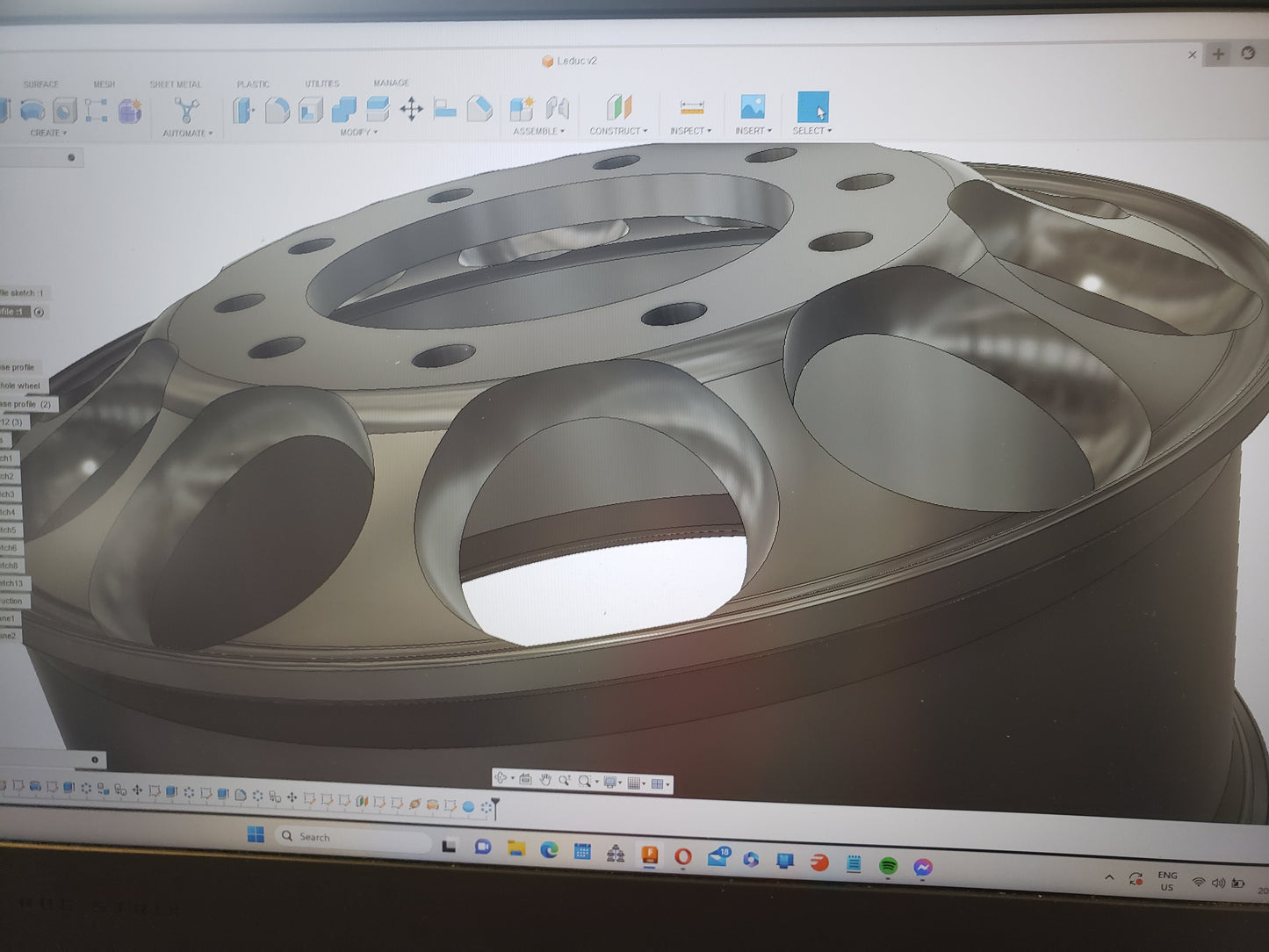This screenshot has height=952, width=1269.
Task: Open a new design tab with plus
Action: 1219,54
